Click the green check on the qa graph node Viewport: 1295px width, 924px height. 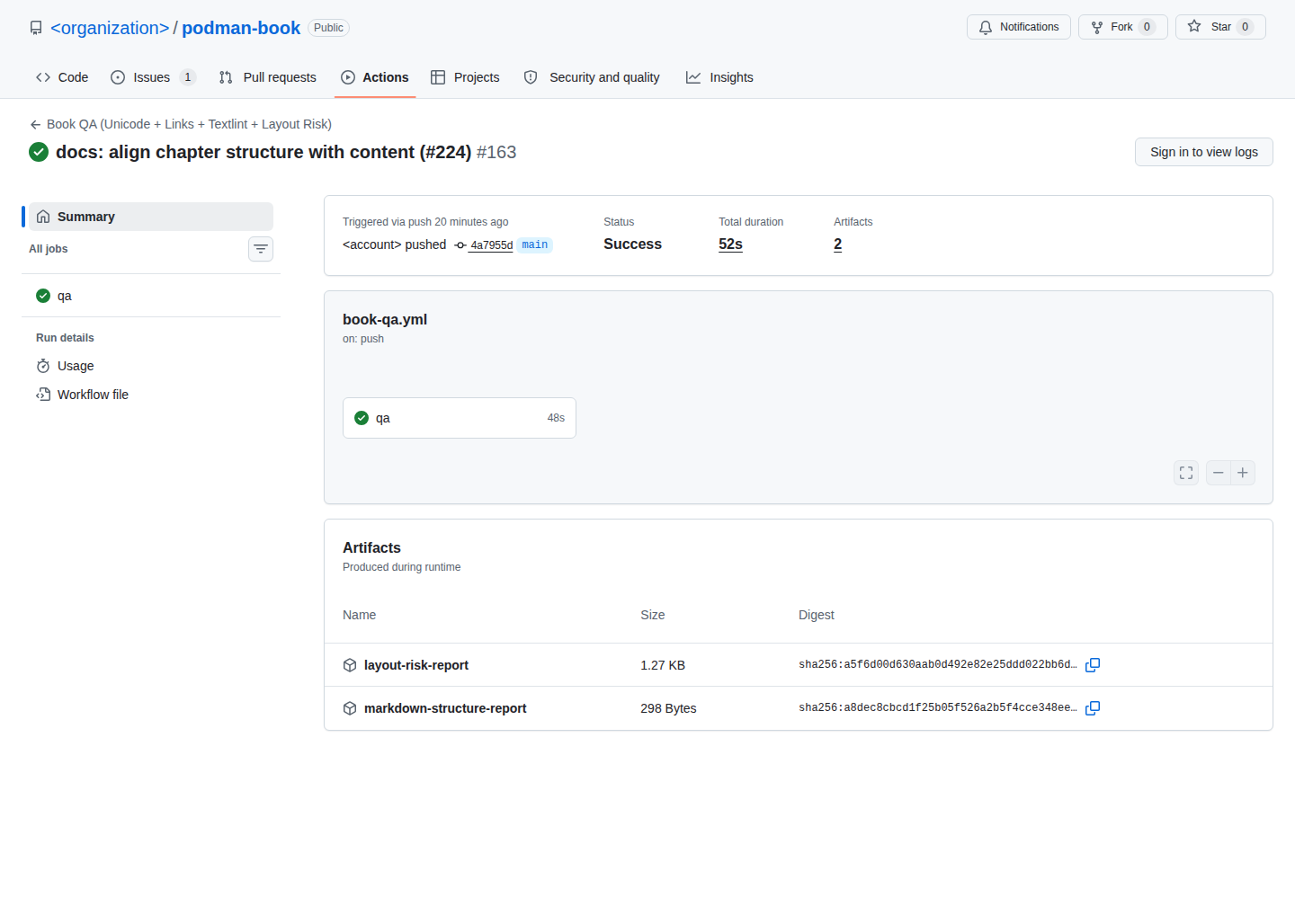(362, 418)
